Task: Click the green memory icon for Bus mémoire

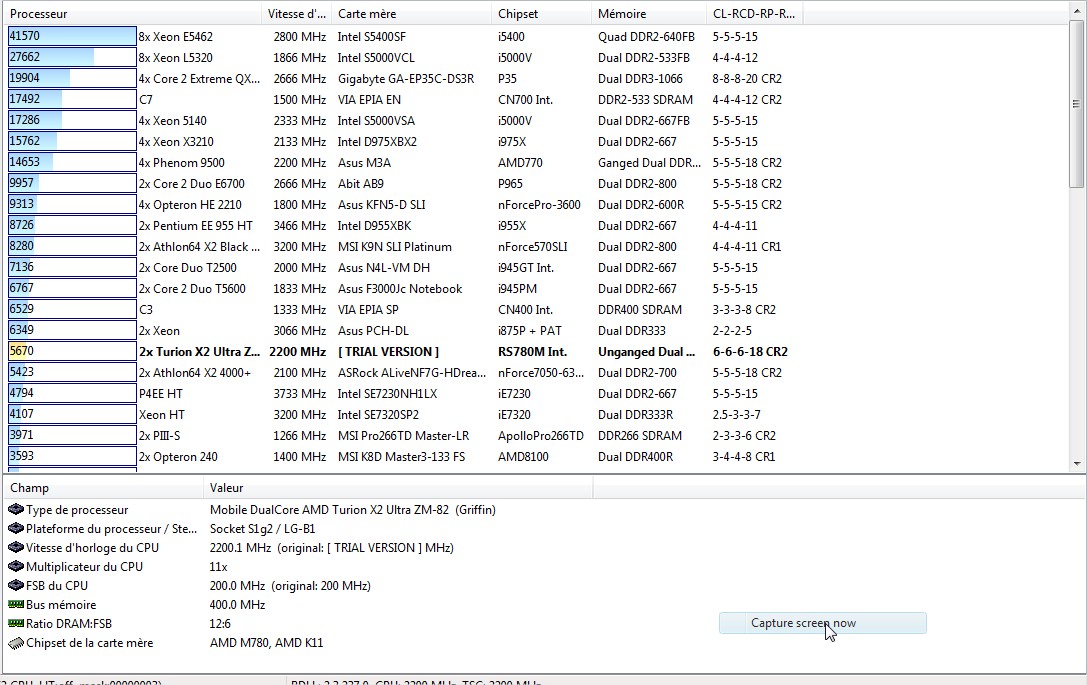Action: (16, 605)
